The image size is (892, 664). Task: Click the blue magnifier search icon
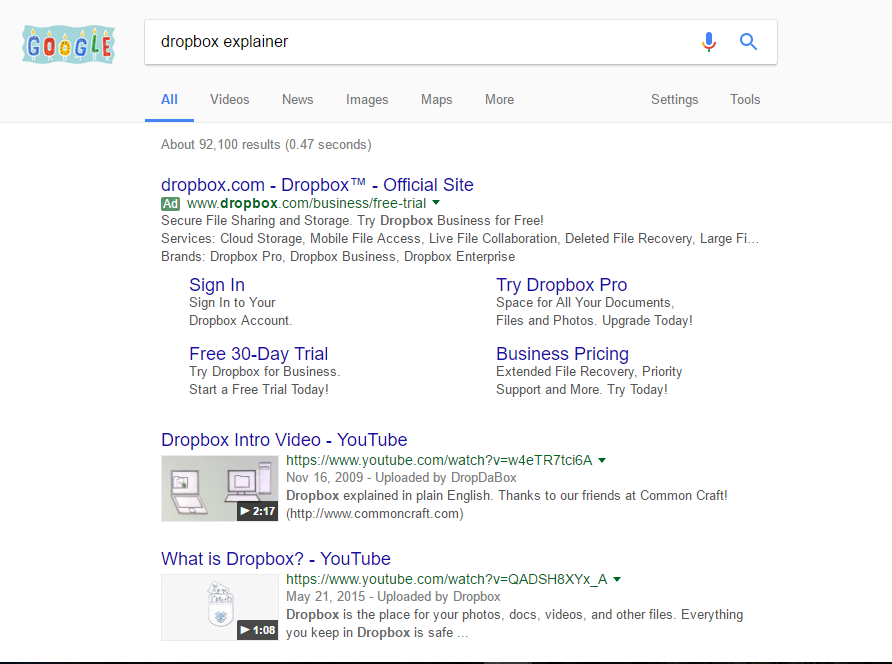point(748,42)
